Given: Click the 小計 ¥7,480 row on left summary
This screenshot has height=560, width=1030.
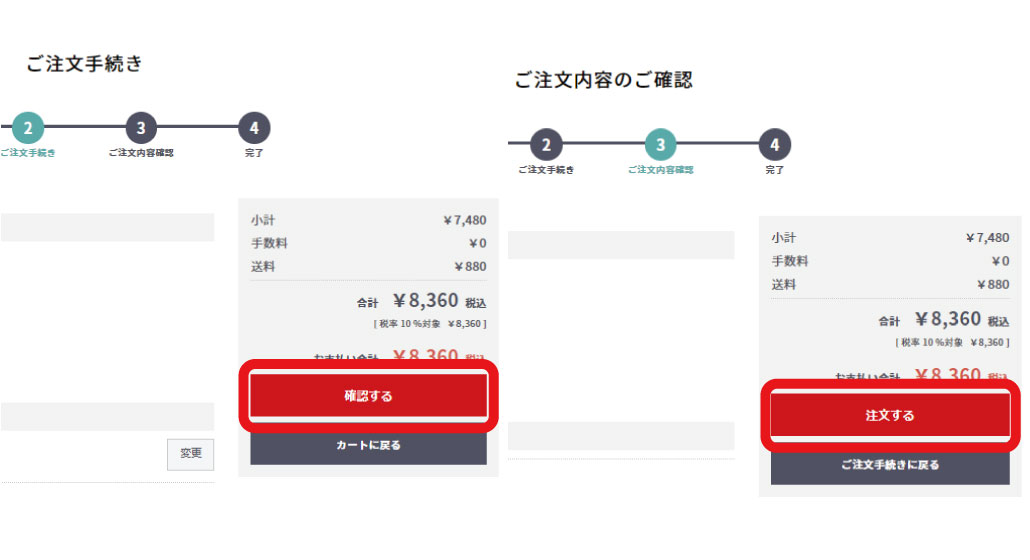Looking at the screenshot, I should [369, 220].
